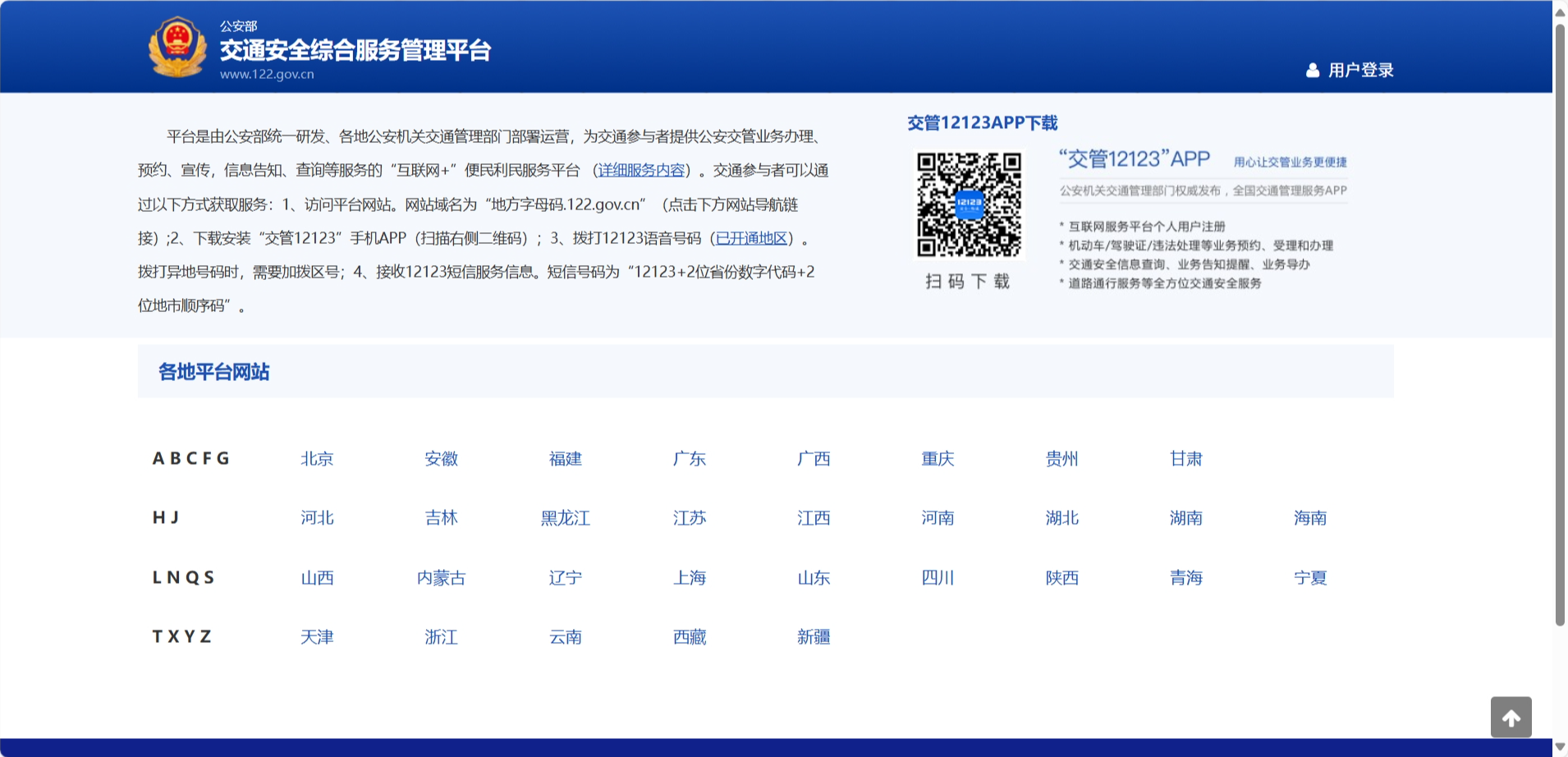Image resolution: width=1568 pixels, height=757 pixels.
Task: Click the police emblem logo
Action: pyautogui.click(x=177, y=47)
